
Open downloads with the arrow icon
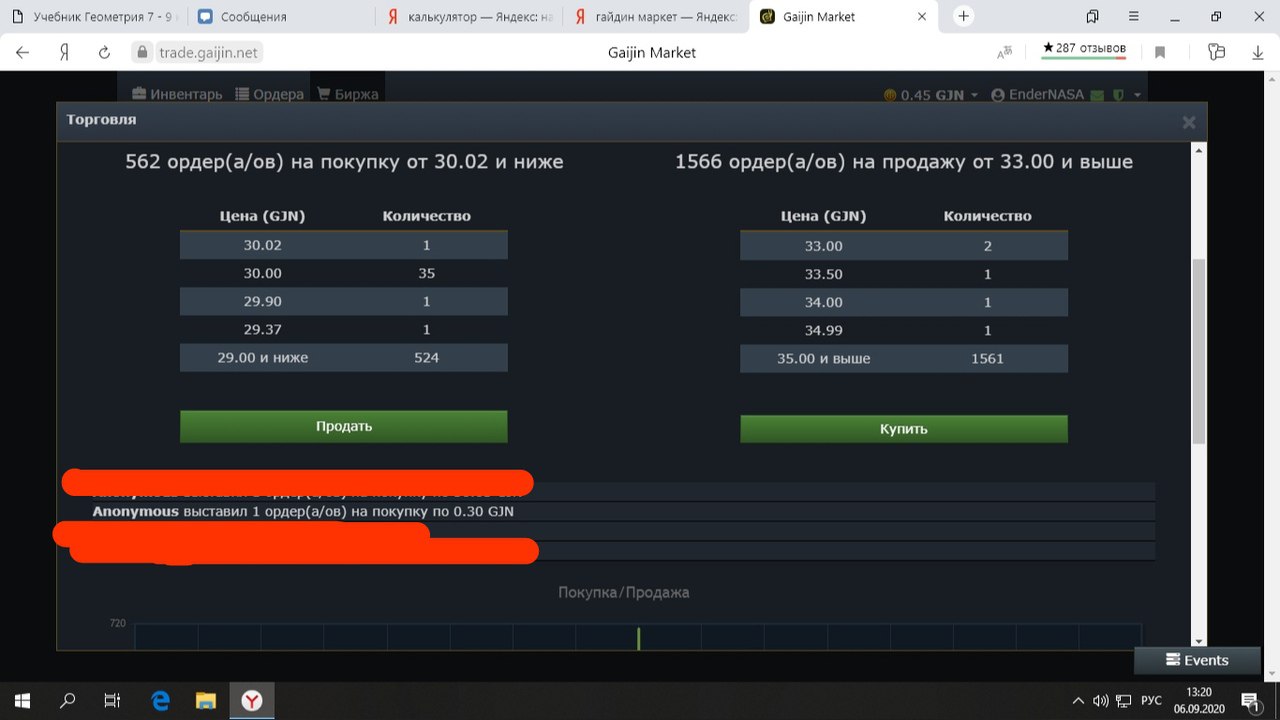coord(1258,52)
